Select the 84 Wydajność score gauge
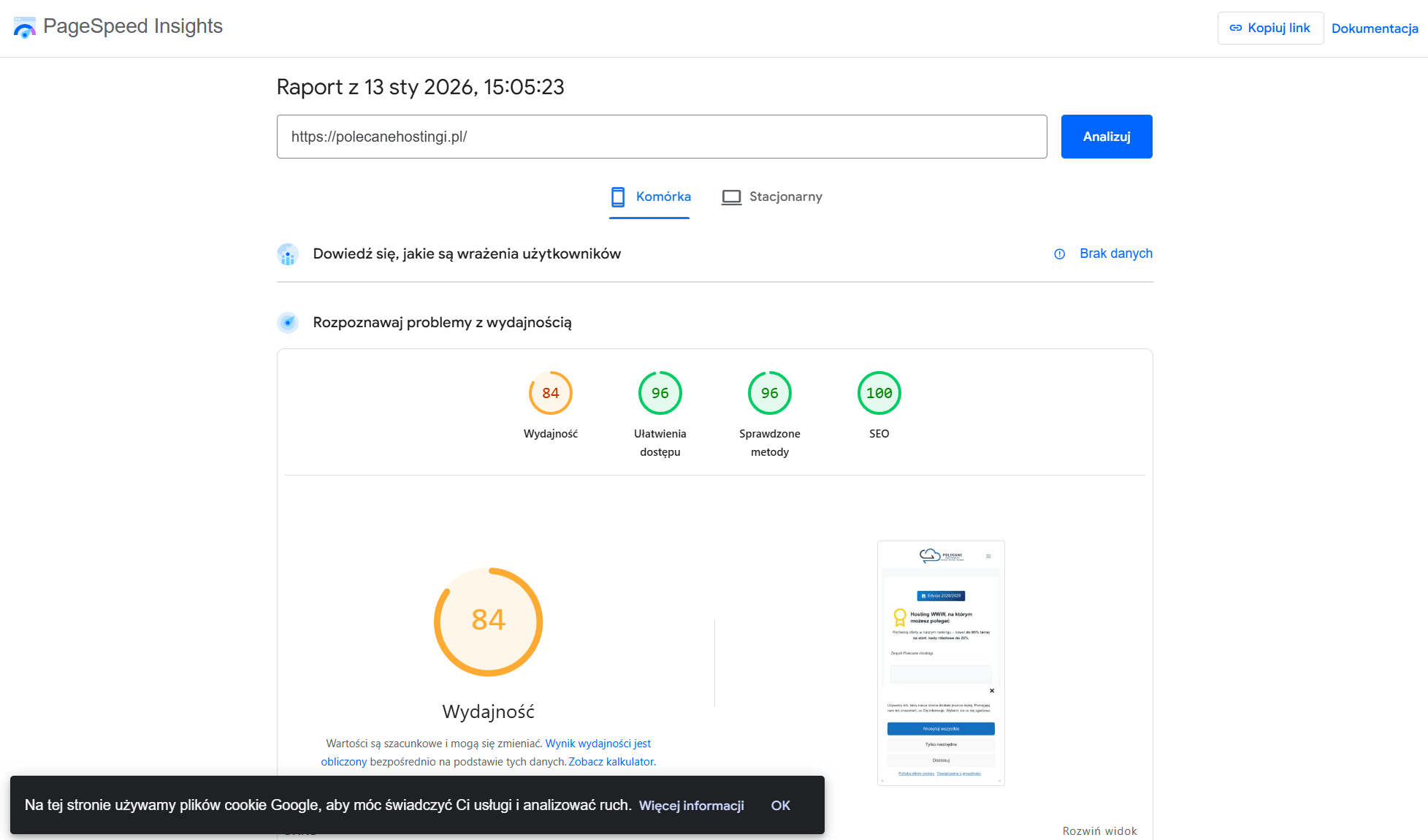Viewport: 1428px width, 840px height. click(x=488, y=622)
